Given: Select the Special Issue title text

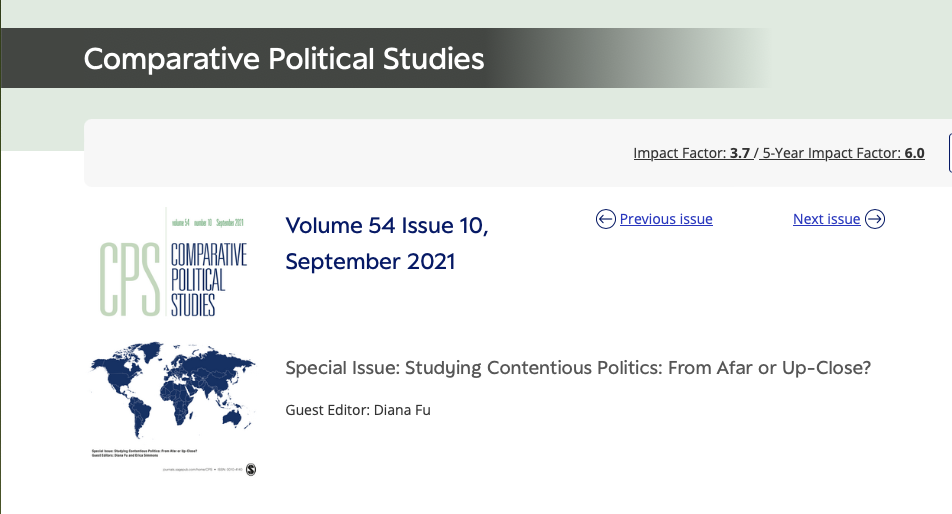Looking at the screenshot, I should tap(578, 368).
